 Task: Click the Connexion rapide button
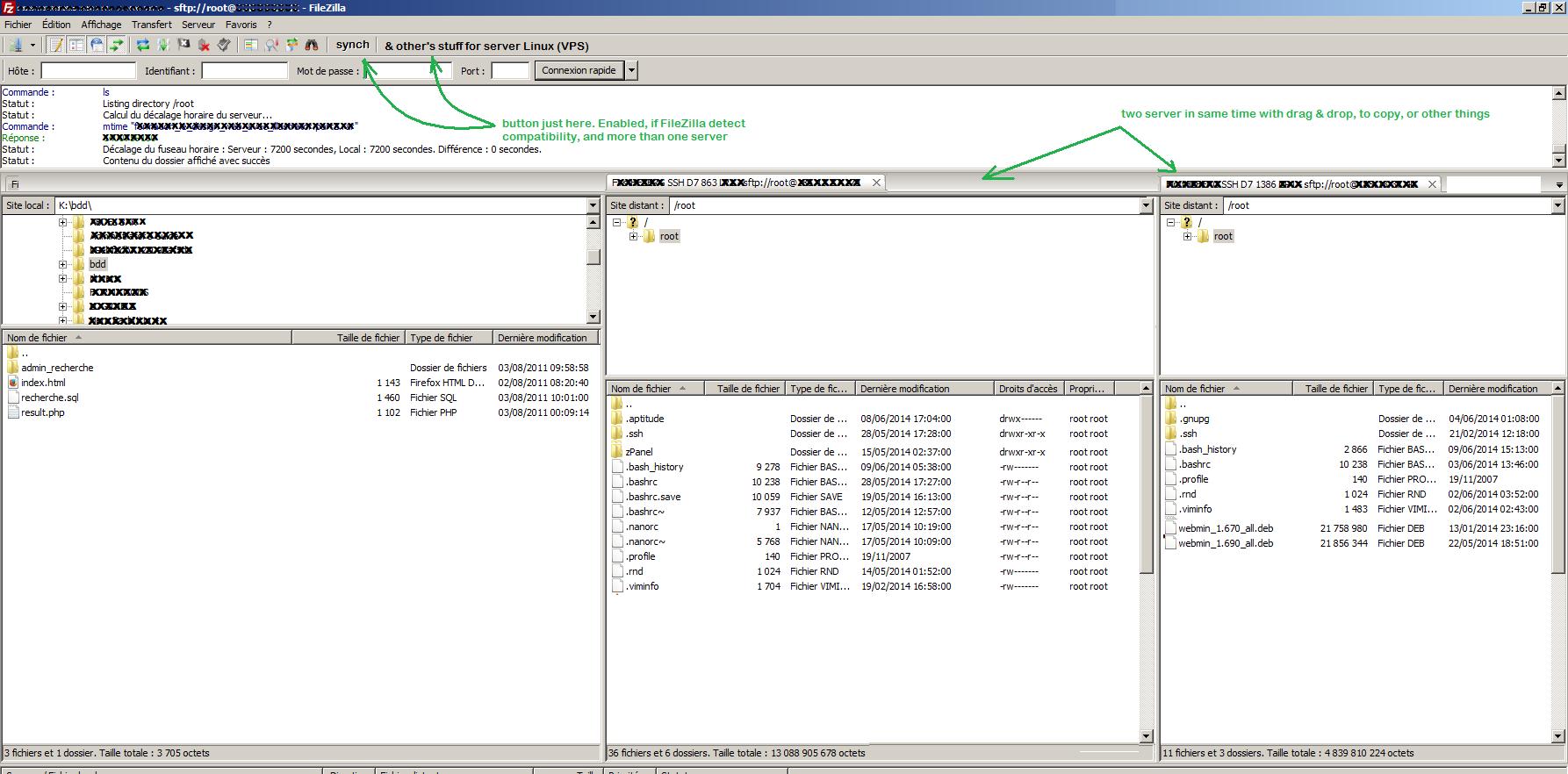click(579, 70)
